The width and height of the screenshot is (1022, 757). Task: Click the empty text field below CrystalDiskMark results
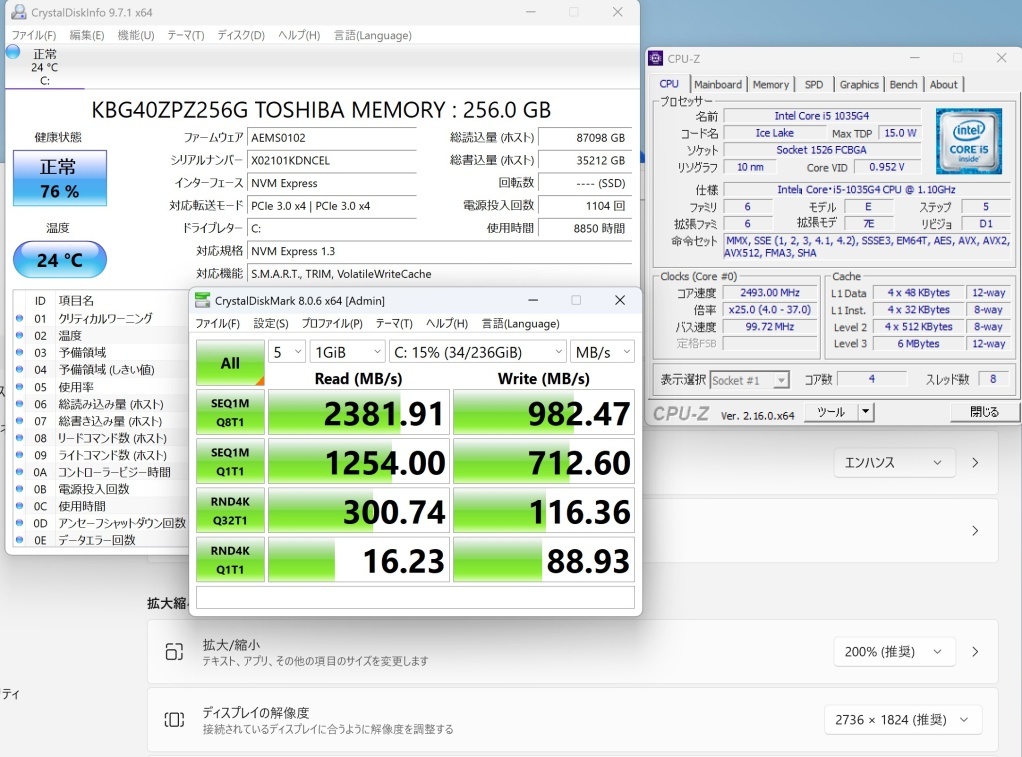[415, 598]
